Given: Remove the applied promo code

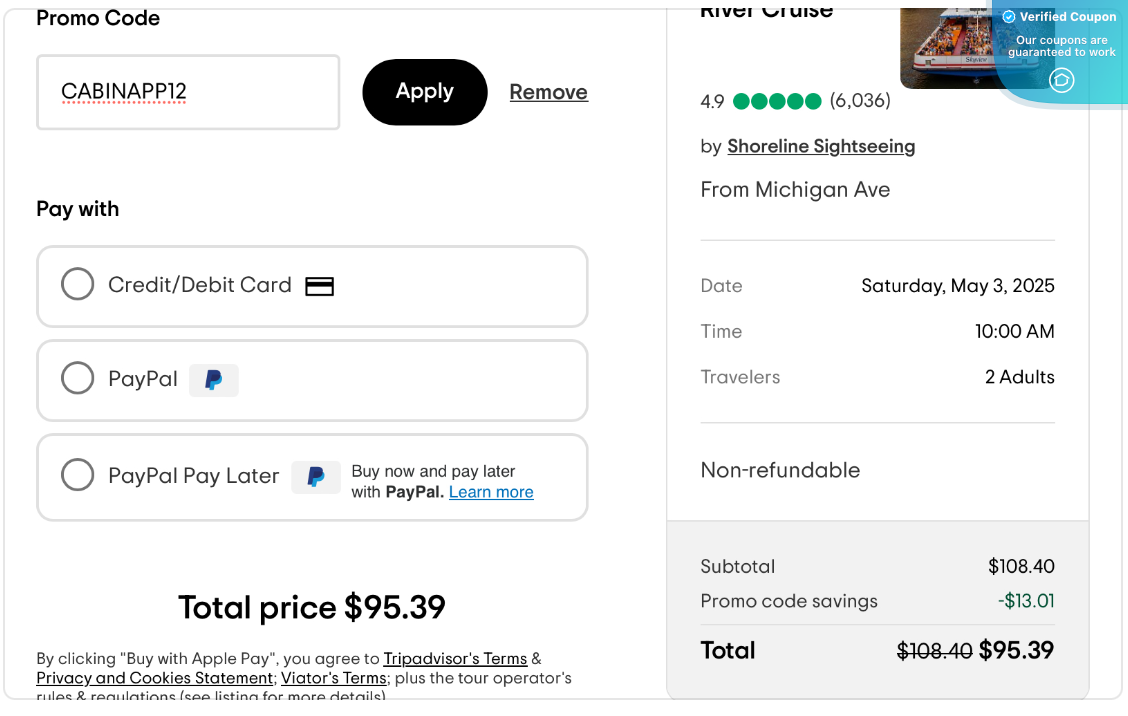Looking at the screenshot, I should point(548,92).
